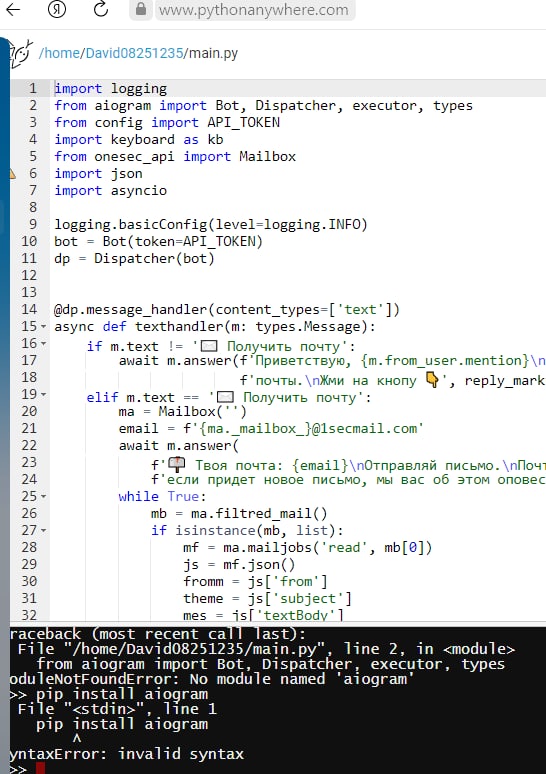Click the envelope emoji on line 16
This screenshot has width=546, height=774.
(210, 346)
